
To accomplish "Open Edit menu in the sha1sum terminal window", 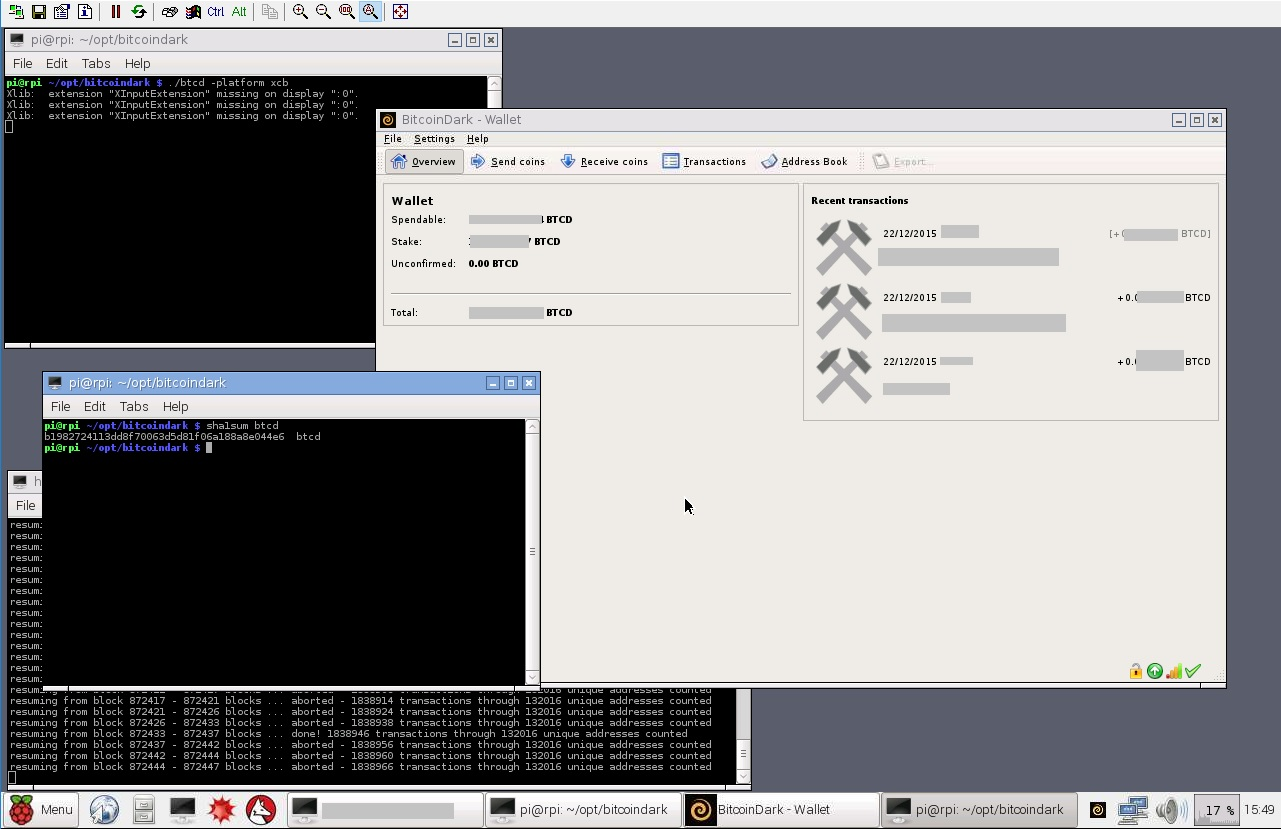I will click(95, 406).
